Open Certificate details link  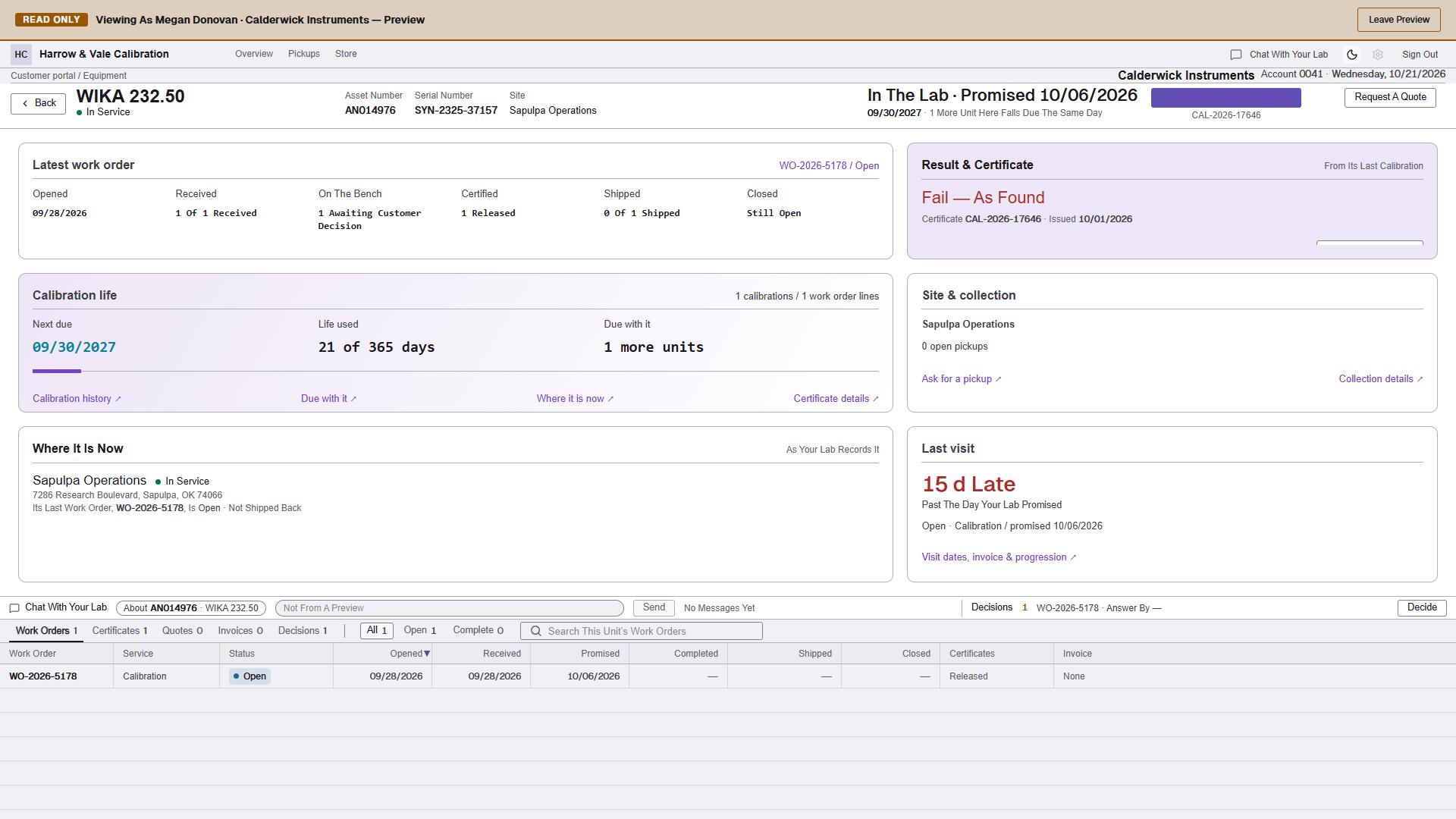point(836,399)
